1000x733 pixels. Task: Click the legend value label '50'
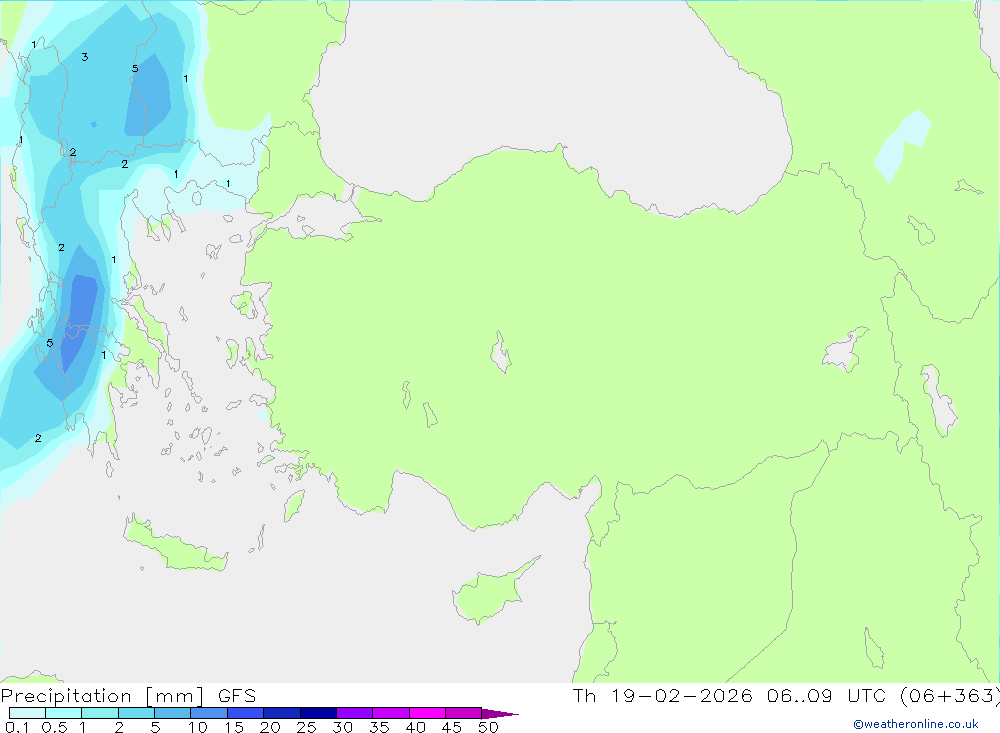click(488, 727)
